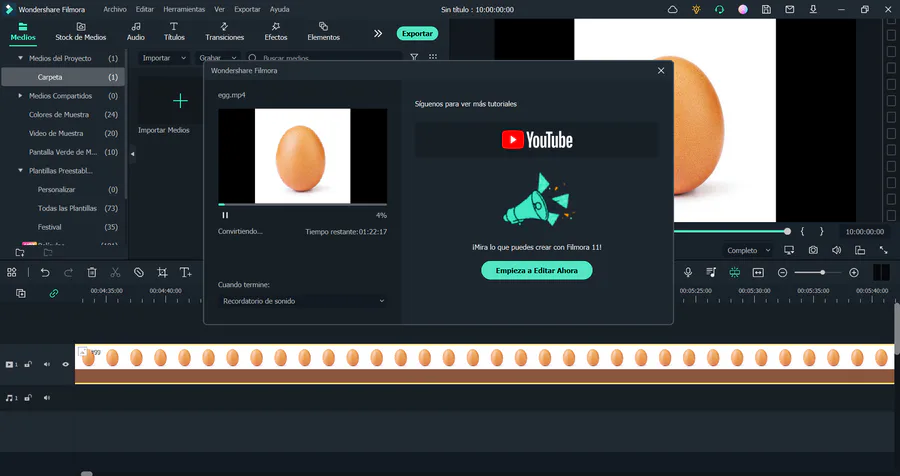This screenshot has height=476, width=900.
Task: Collapse the media panel with arrow
Action: click(133, 154)
